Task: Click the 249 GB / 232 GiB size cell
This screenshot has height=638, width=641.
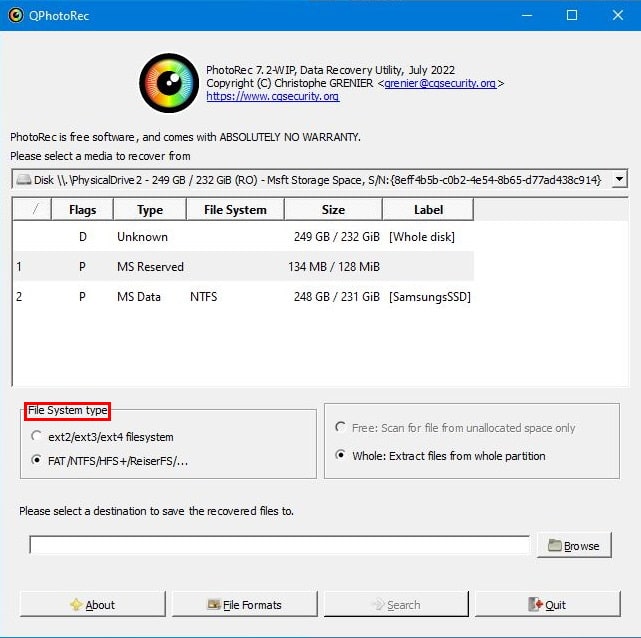Action: pyautogui.click(x=337, y=237)
